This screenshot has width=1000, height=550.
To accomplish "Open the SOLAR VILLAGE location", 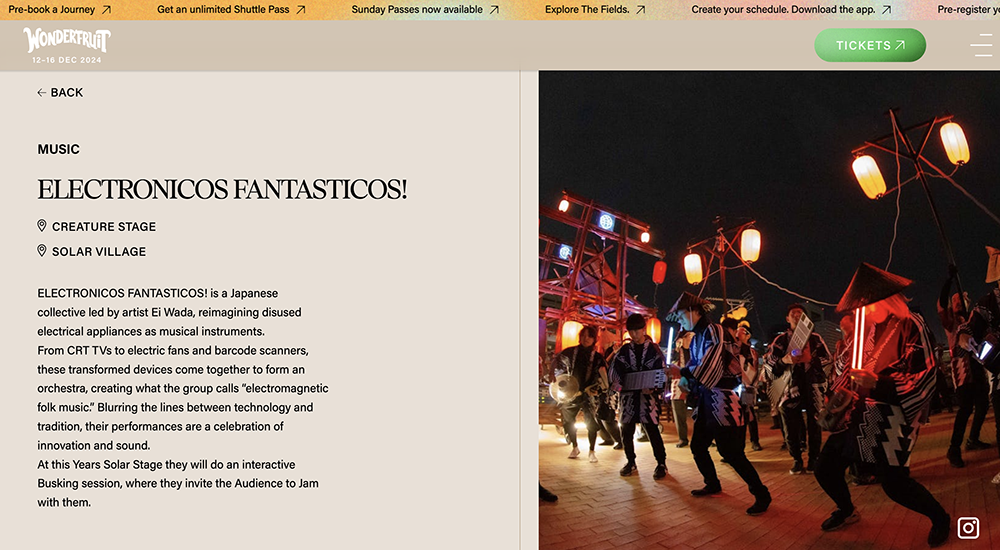I will (x=99, y=251).
